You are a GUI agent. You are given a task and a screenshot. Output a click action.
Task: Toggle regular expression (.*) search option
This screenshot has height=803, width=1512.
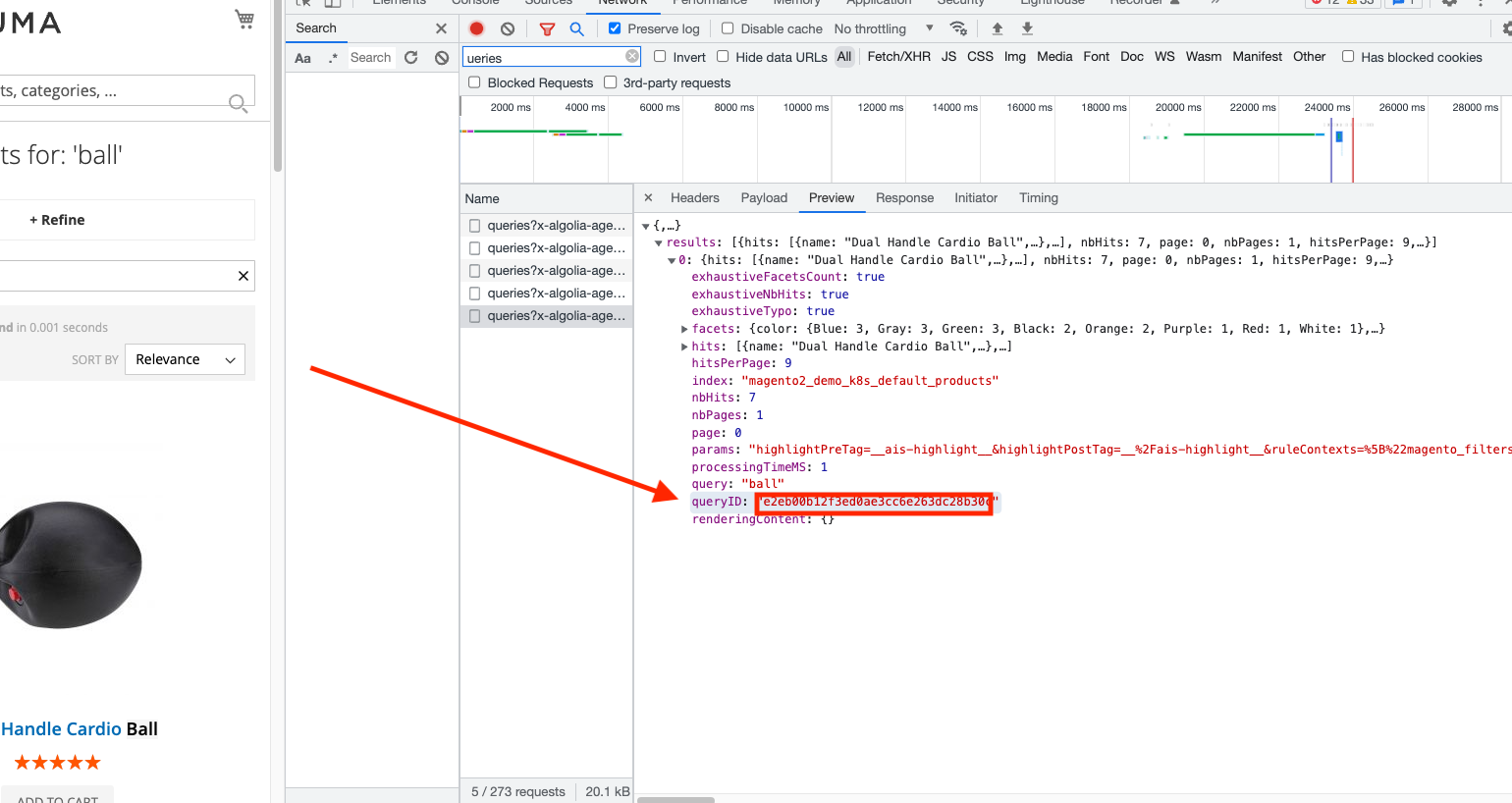click(333, 58)
